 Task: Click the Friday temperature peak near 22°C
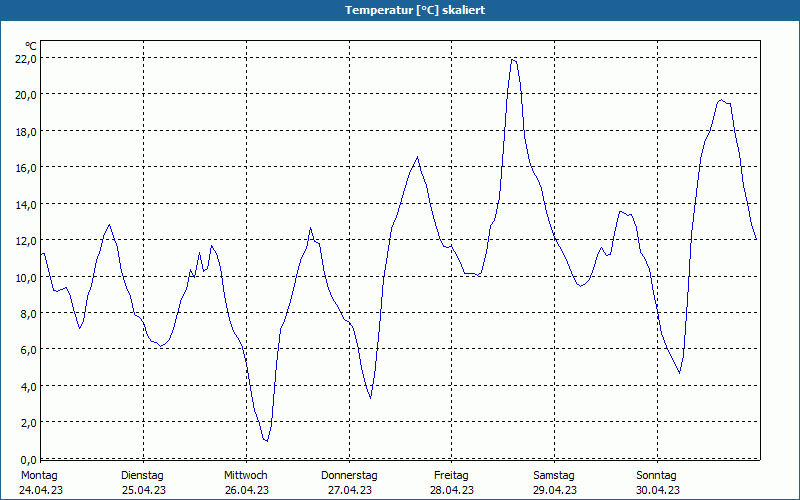(x=513, y=60)
